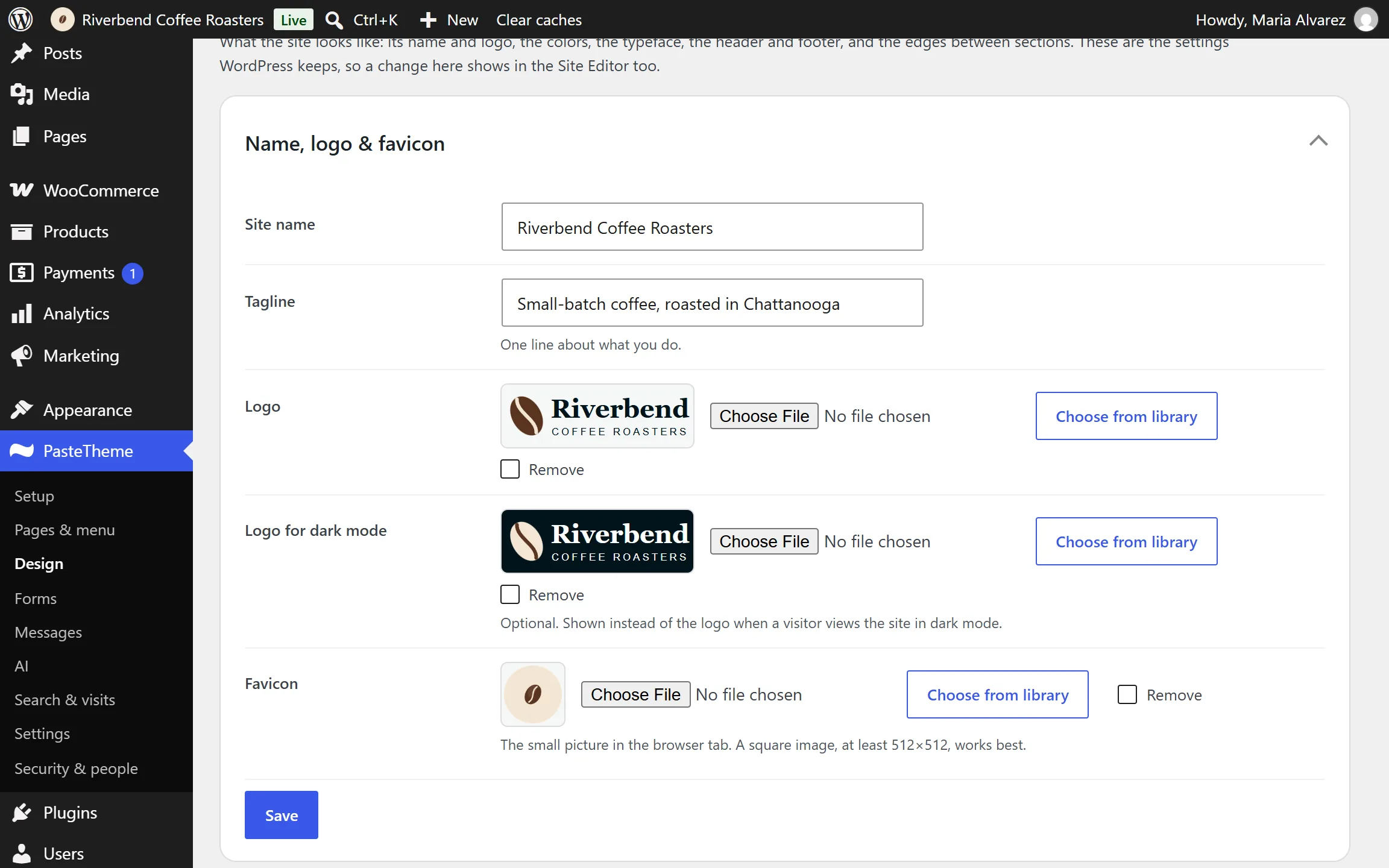The width and height of the screenshot is (1389, 868).
Task: Click the Posts pushpin icon
Action: tap(22, 53)
